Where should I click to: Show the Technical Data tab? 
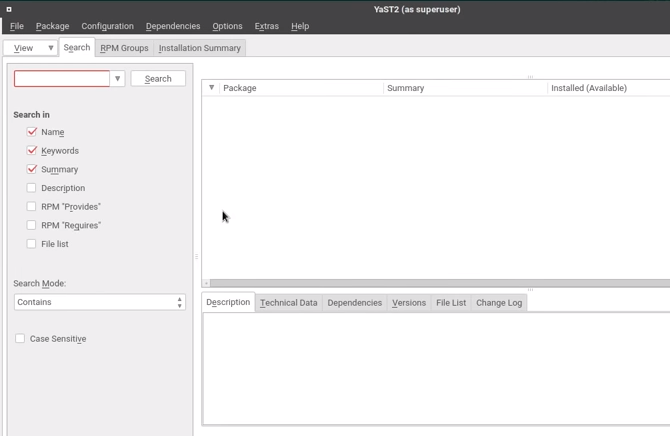[288, 303]
